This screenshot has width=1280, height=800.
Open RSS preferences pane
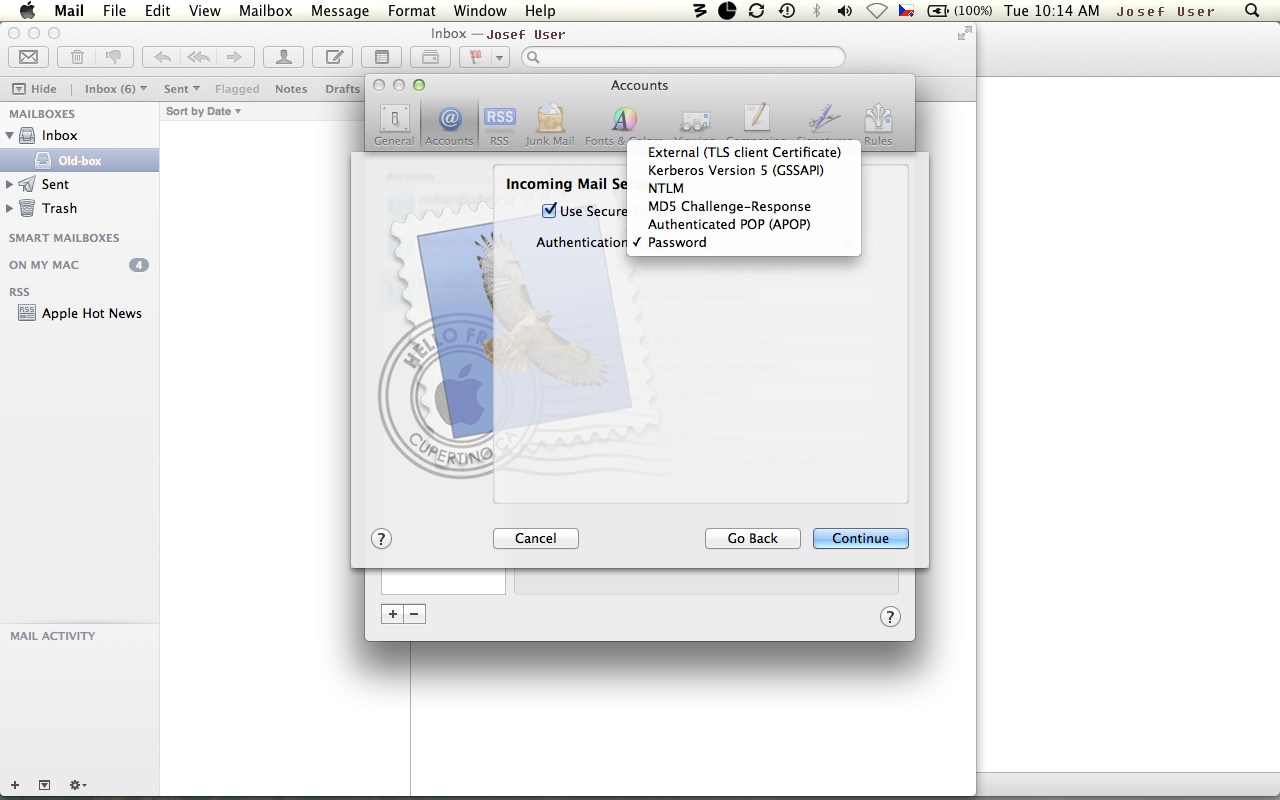(x=499, y=125)
